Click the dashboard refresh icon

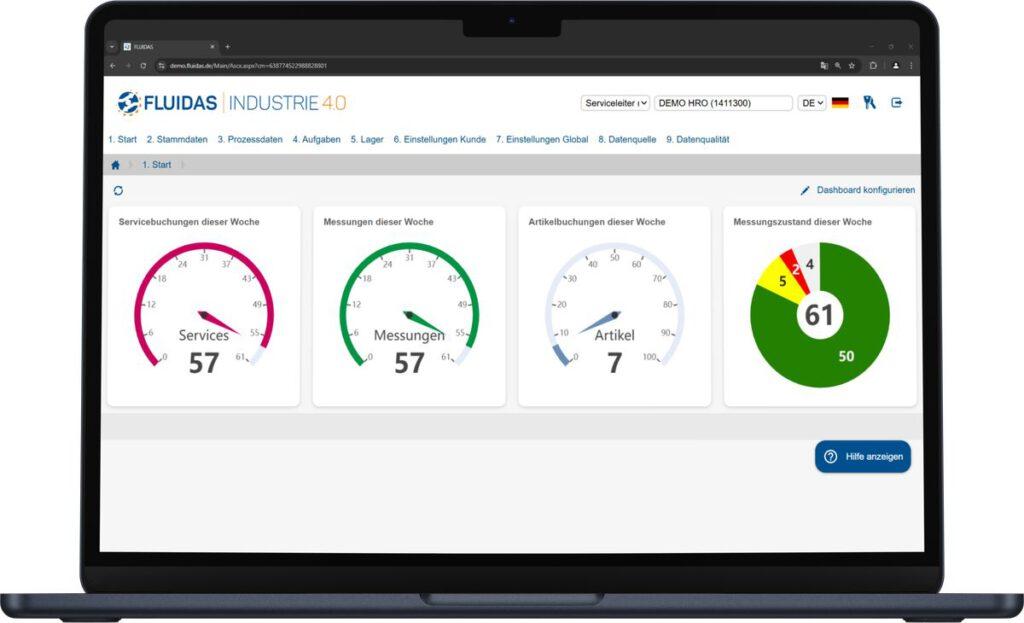tap(118, 190)
